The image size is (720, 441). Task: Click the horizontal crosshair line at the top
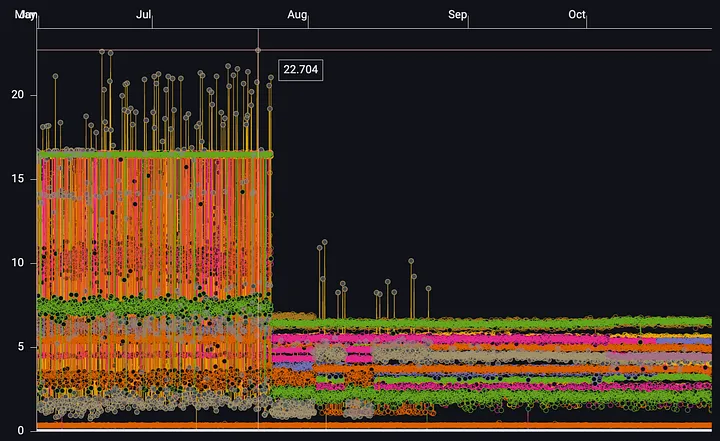(x=500, y=49)
